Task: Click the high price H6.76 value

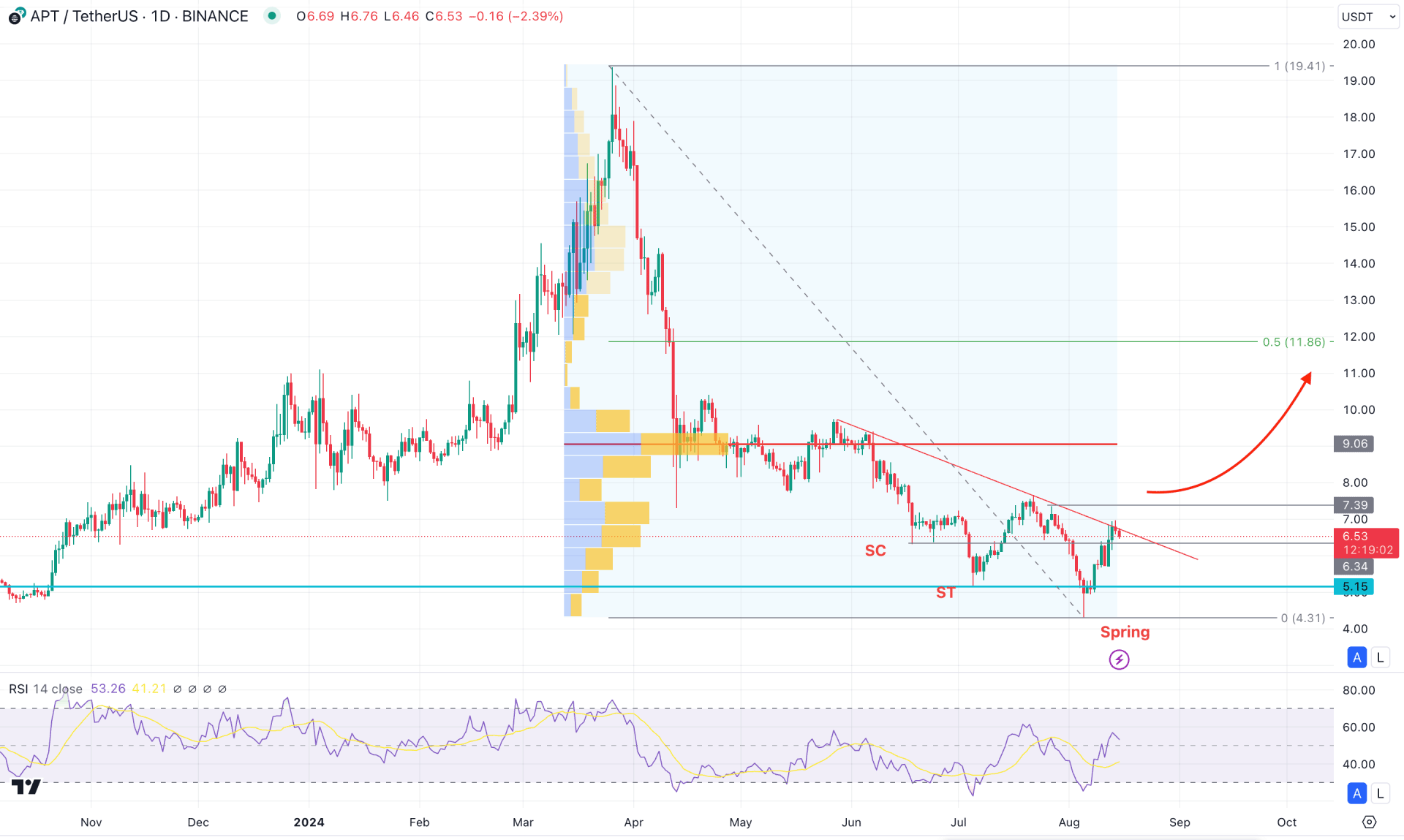Action: (359, 16)
